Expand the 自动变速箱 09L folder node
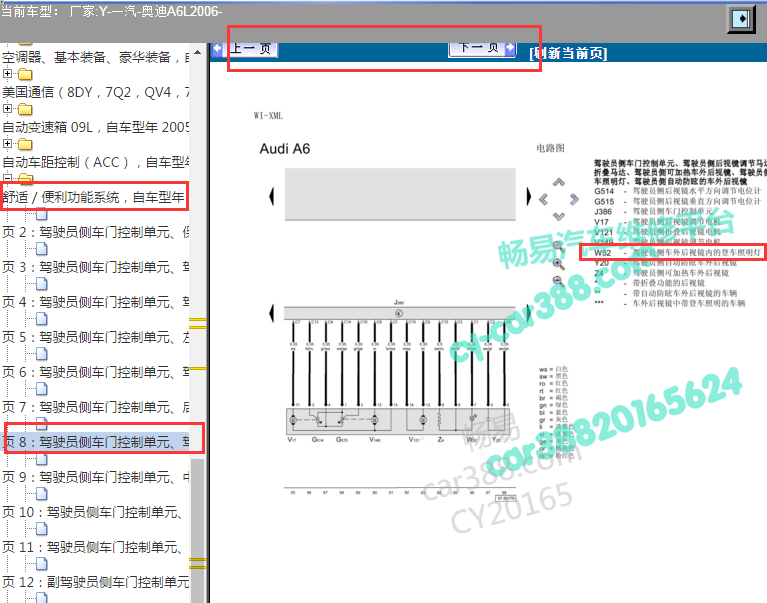The width and height of the screenshot is (767, 603). pos(7,109)
